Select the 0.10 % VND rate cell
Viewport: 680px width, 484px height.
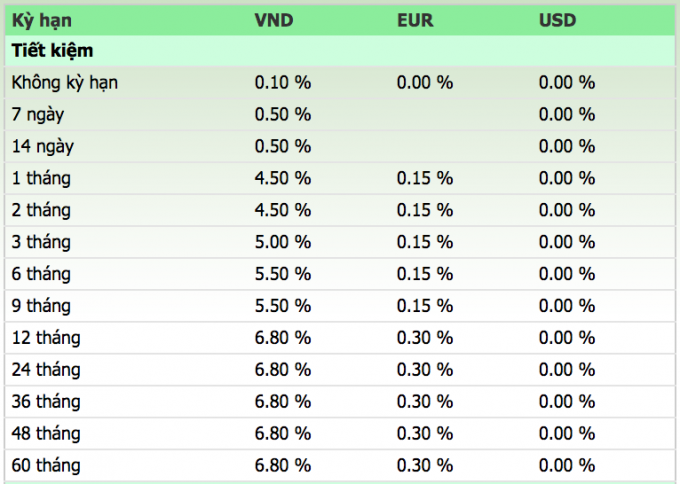click(283, 82)
